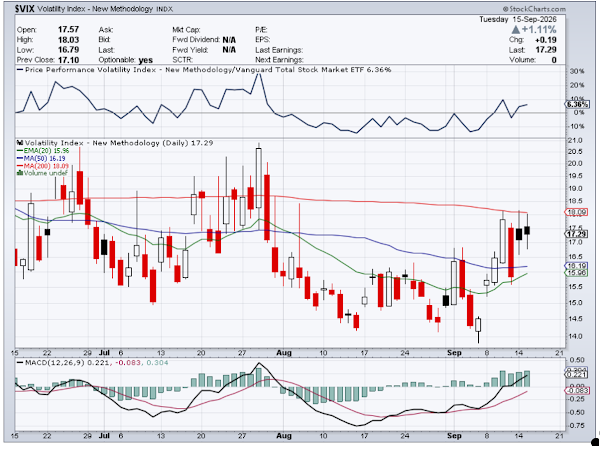The width and height of the screenshot is (600, 449).
Task: Click the green up-arrow beside +1.11%
Action: (515, 29)
